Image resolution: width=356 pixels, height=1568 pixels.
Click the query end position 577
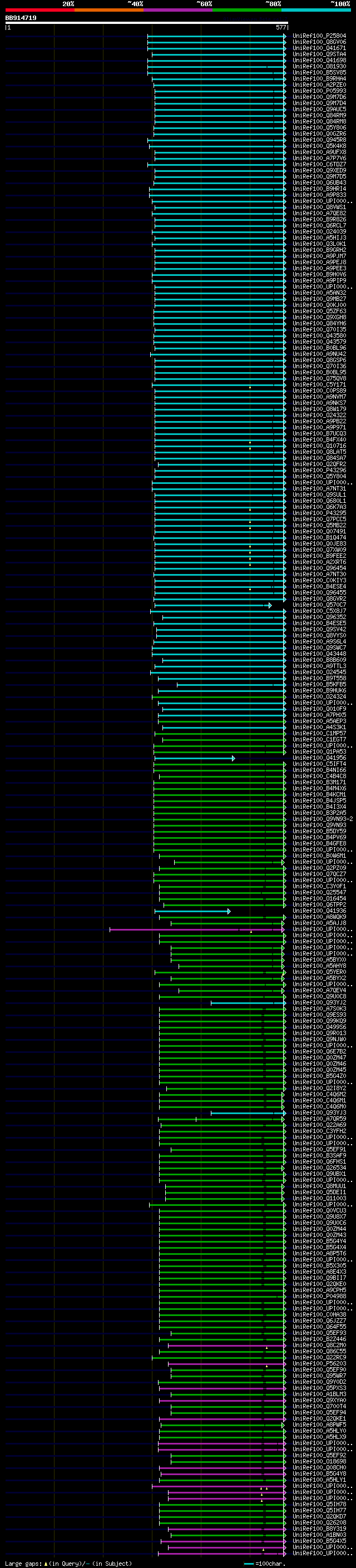coord(280,27)
